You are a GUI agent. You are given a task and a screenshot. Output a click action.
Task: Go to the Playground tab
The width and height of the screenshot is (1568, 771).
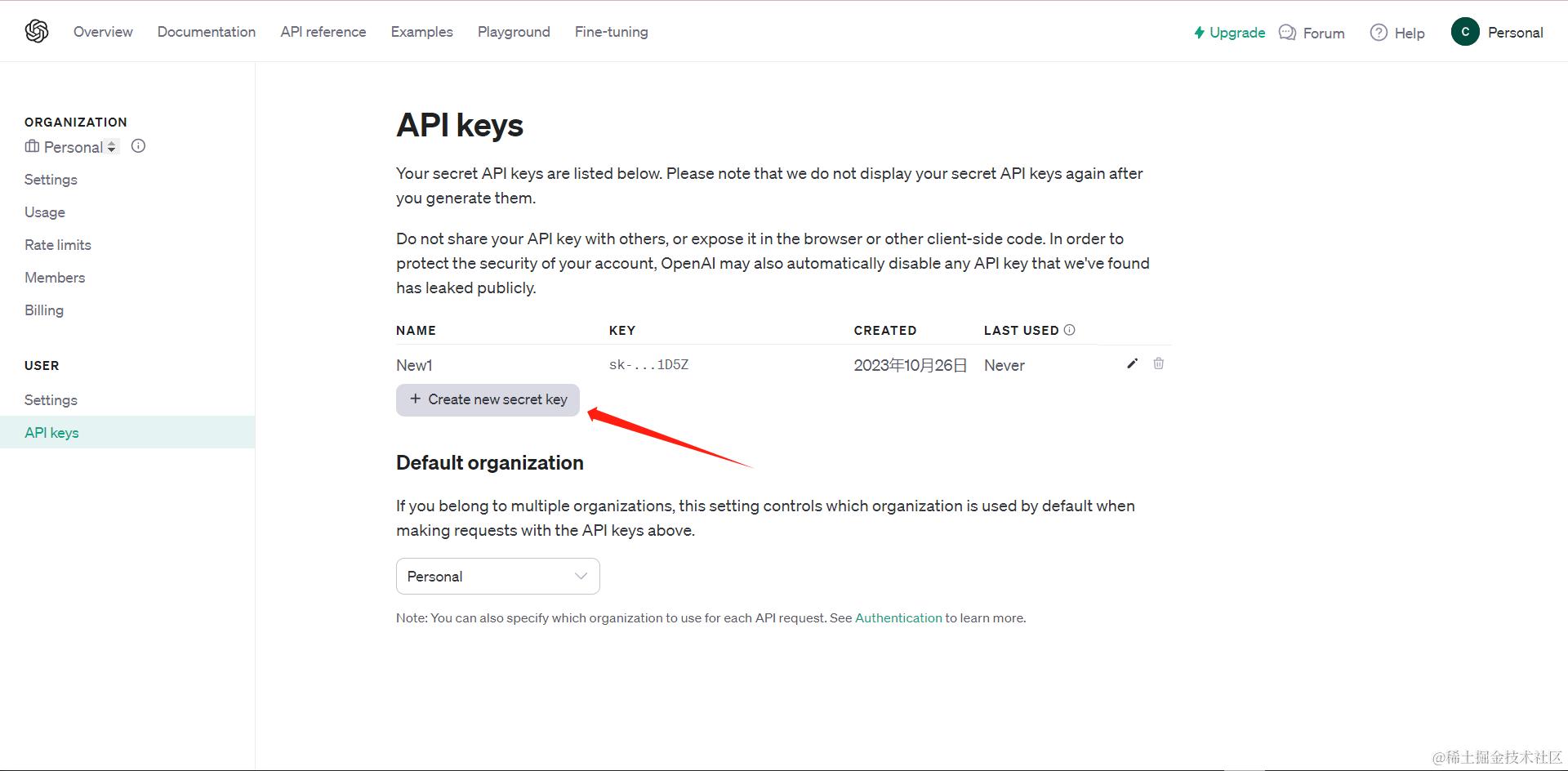point(514,32)
